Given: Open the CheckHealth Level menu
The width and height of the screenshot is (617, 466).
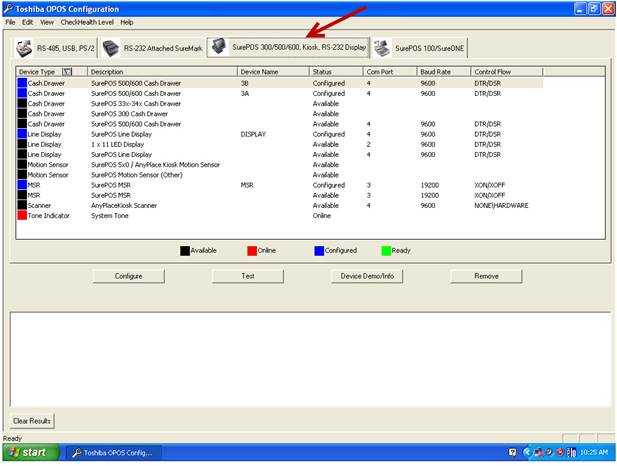Looking at the screenshot, I should click(88, 21).
